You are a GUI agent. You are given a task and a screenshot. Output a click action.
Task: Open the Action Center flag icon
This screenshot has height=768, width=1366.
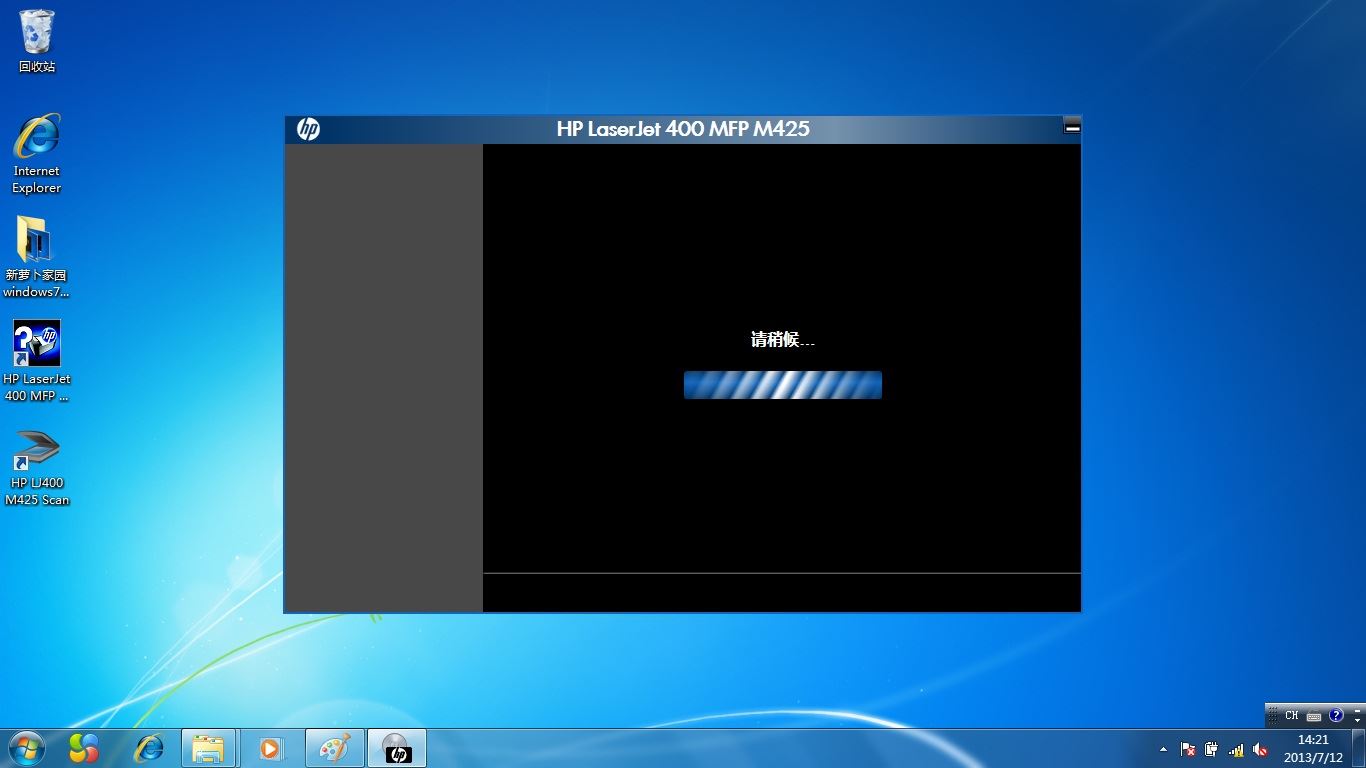point(1188,749)
